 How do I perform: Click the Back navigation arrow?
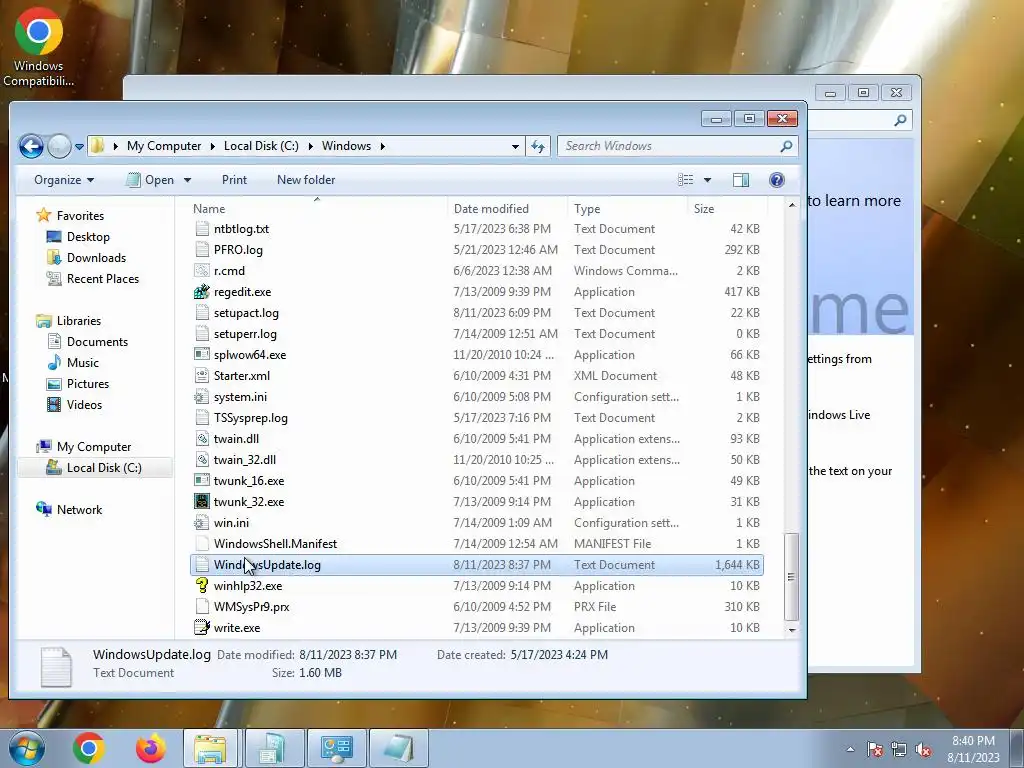coord(31,146)
